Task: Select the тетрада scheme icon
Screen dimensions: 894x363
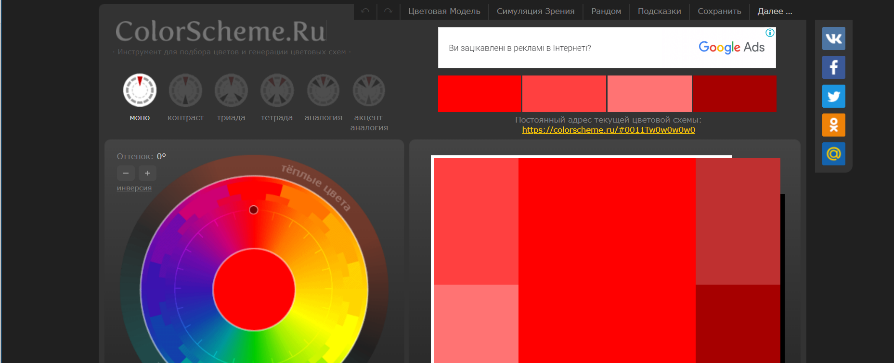Action: (x=277, y=90)
